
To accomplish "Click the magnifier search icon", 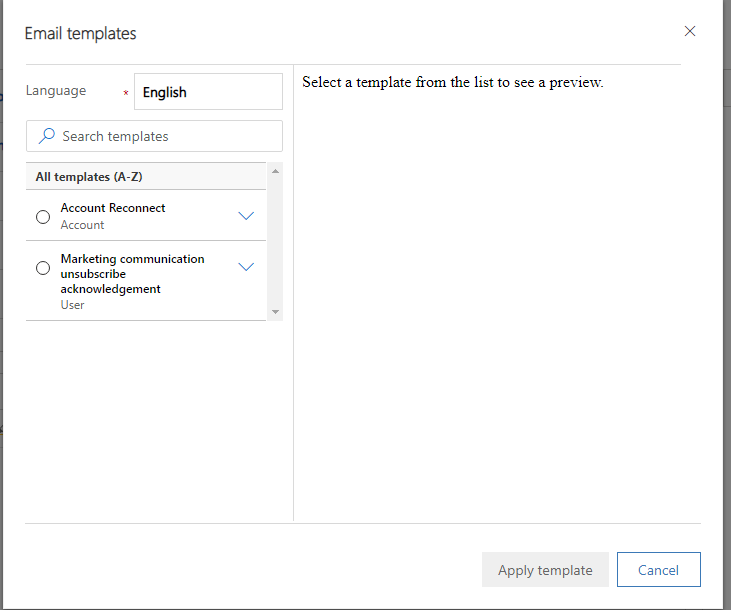I will coord(47,136).
